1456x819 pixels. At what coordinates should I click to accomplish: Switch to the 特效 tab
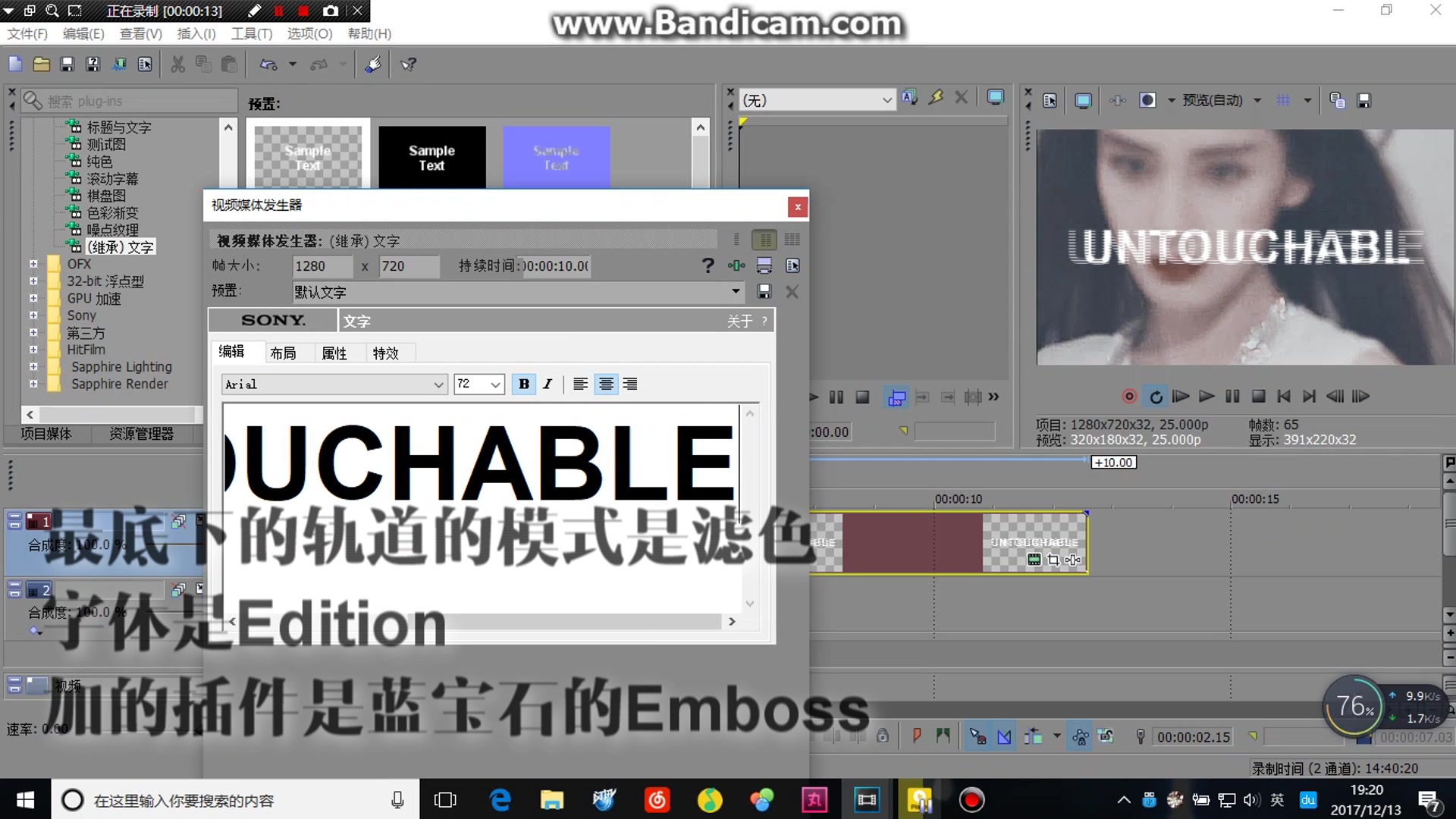(386, 352)
